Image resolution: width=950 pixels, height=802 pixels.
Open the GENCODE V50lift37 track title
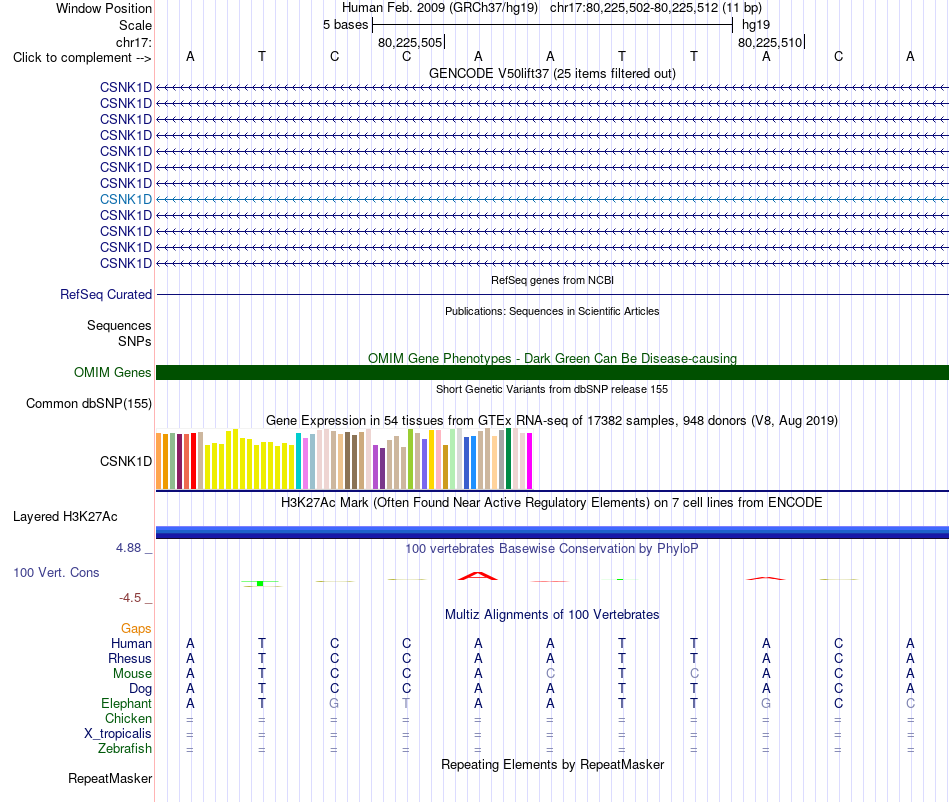552,73
